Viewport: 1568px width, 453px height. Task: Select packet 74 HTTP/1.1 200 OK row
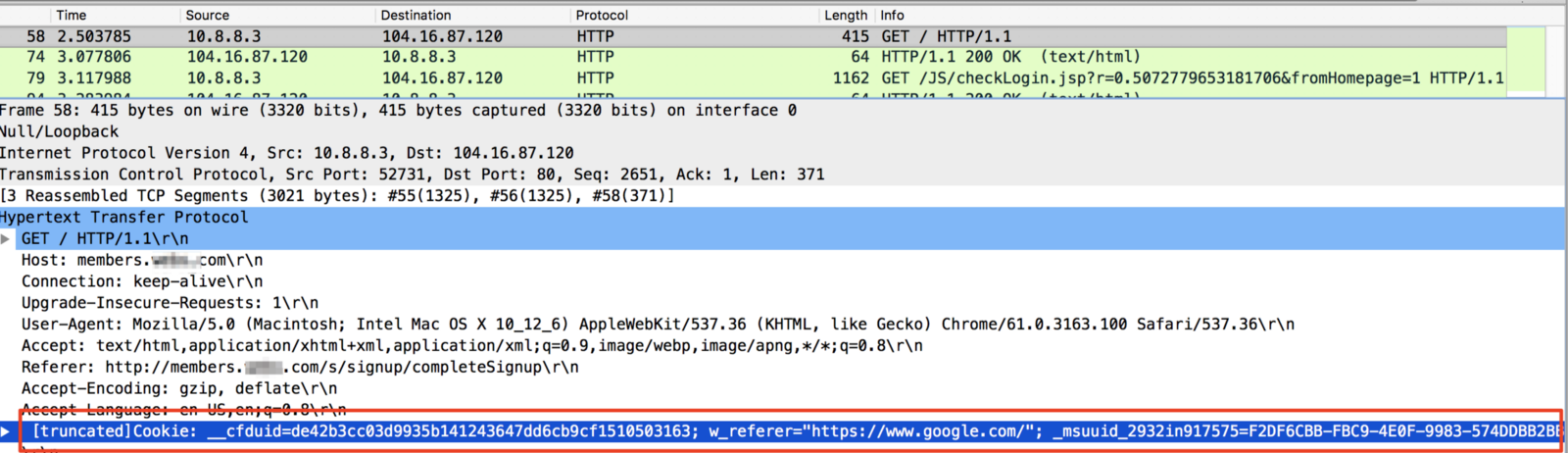click(753, 57)
